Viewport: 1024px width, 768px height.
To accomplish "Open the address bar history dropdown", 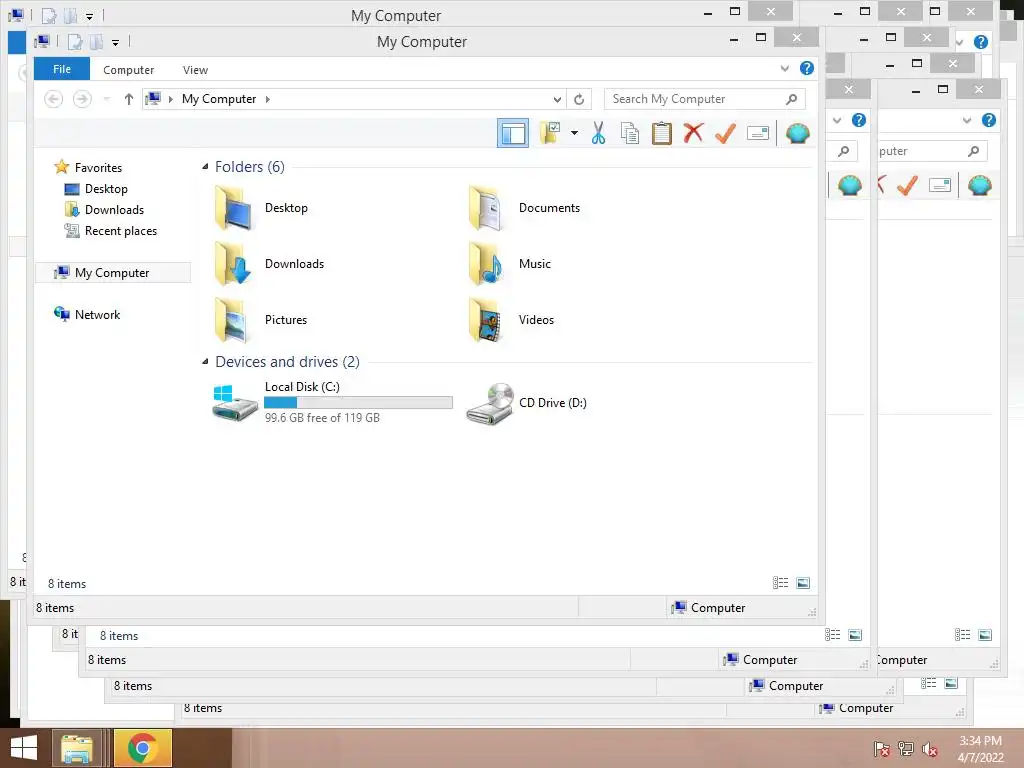I will (x=557, y=99).
